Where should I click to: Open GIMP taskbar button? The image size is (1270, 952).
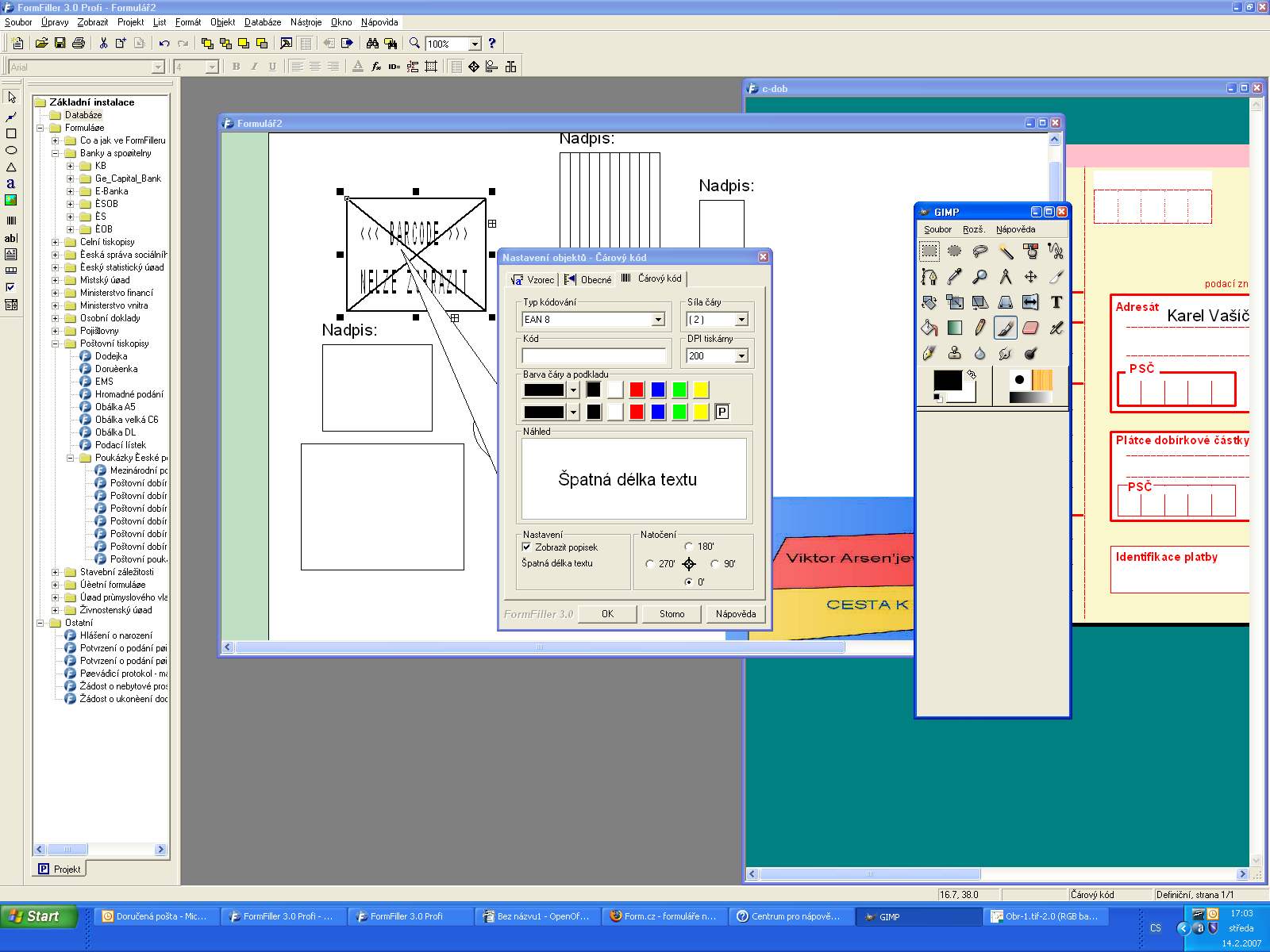click(919, 916)
